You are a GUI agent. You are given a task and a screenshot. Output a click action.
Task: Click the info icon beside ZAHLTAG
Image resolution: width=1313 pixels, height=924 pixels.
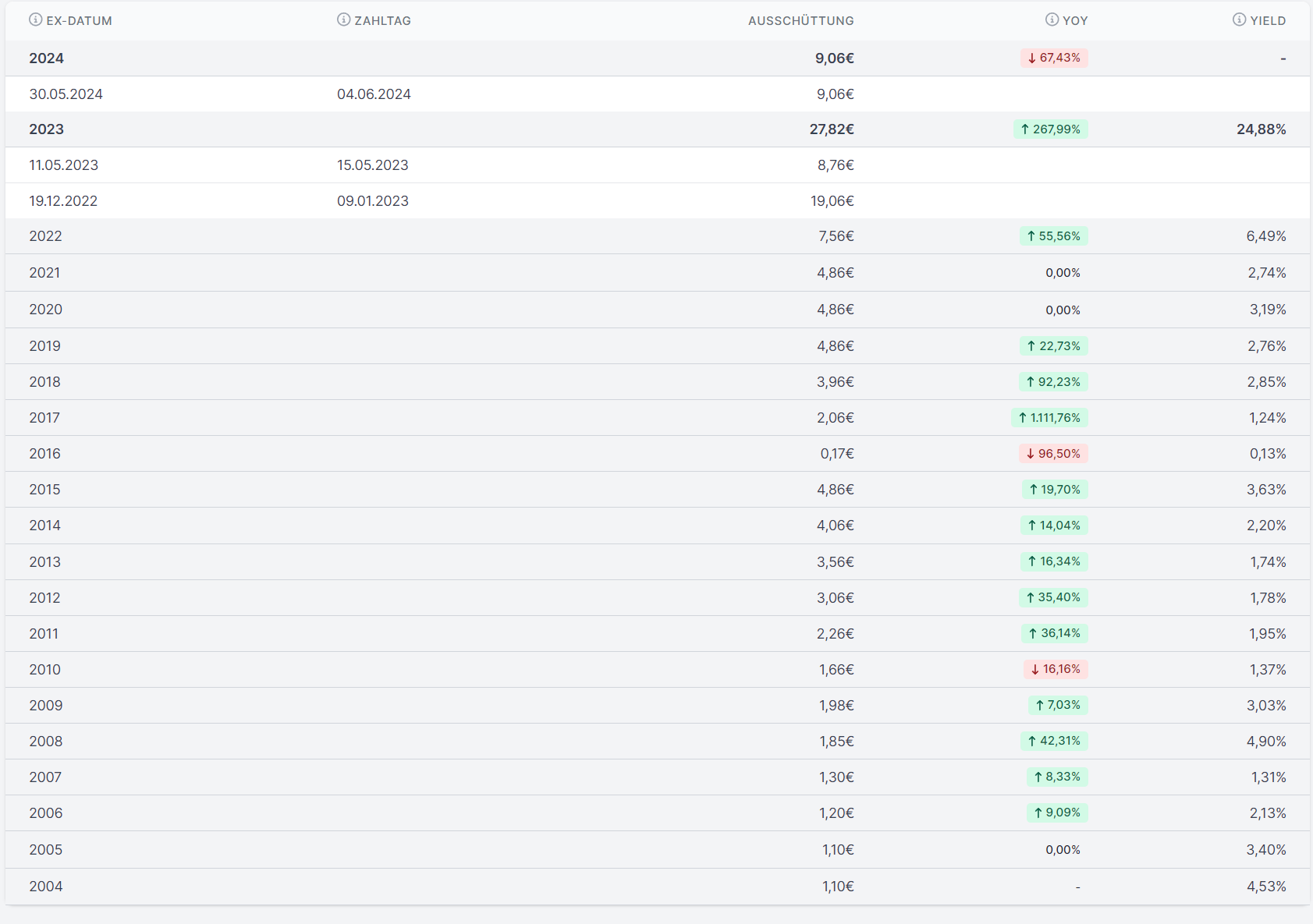pos(343,19)
